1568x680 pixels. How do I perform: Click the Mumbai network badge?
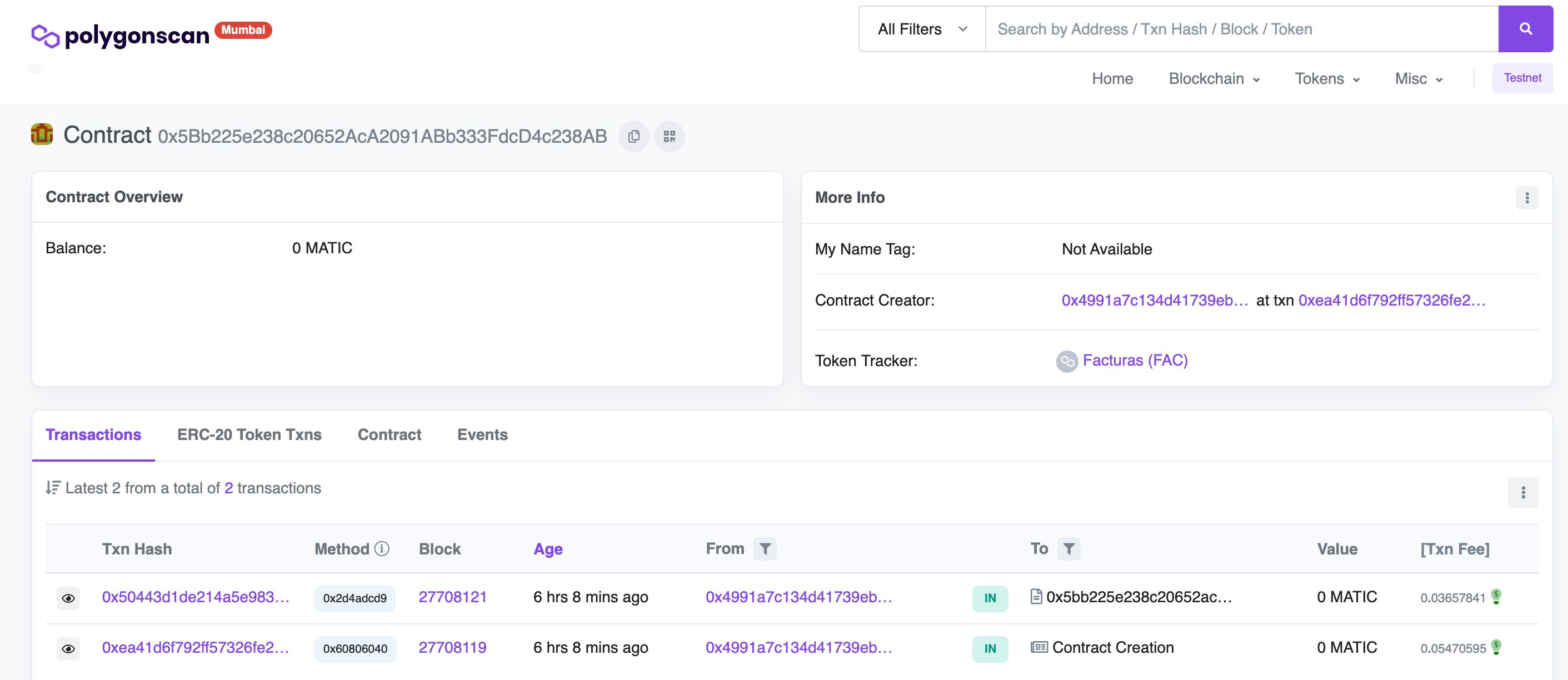point(243,30)
